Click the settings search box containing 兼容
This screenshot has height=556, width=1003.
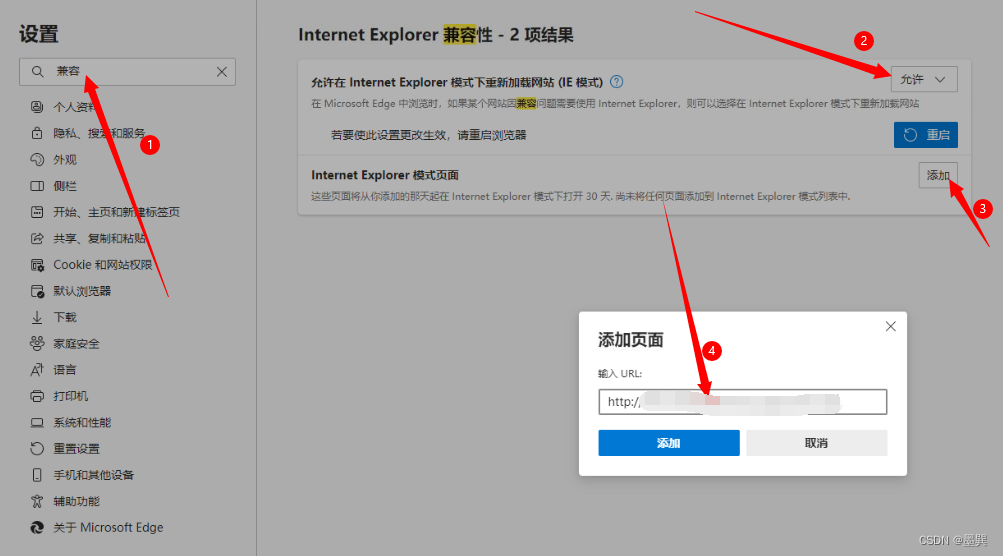(x=127, y=72)
